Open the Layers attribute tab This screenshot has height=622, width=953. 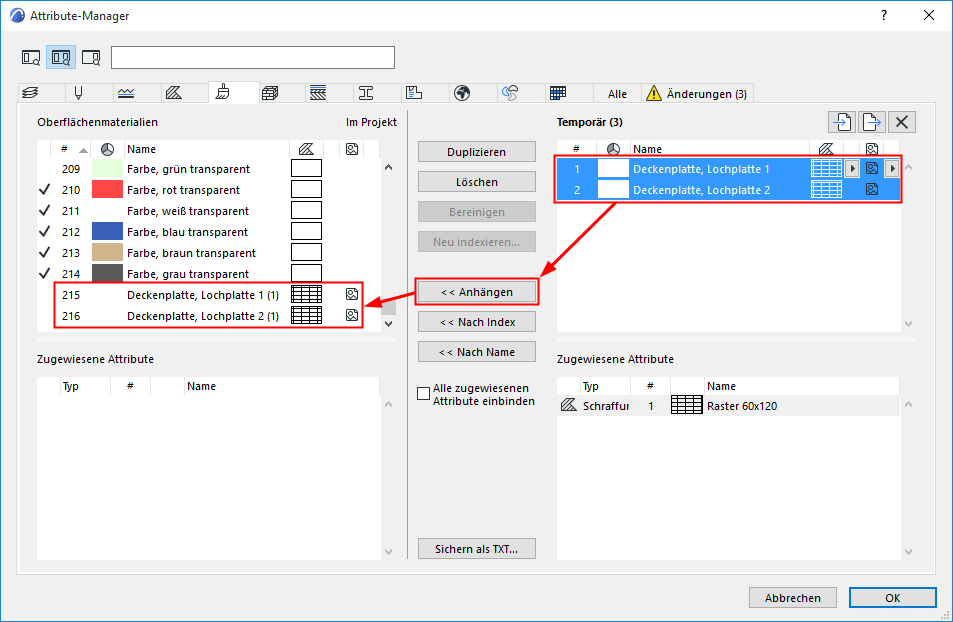point(30,93)
